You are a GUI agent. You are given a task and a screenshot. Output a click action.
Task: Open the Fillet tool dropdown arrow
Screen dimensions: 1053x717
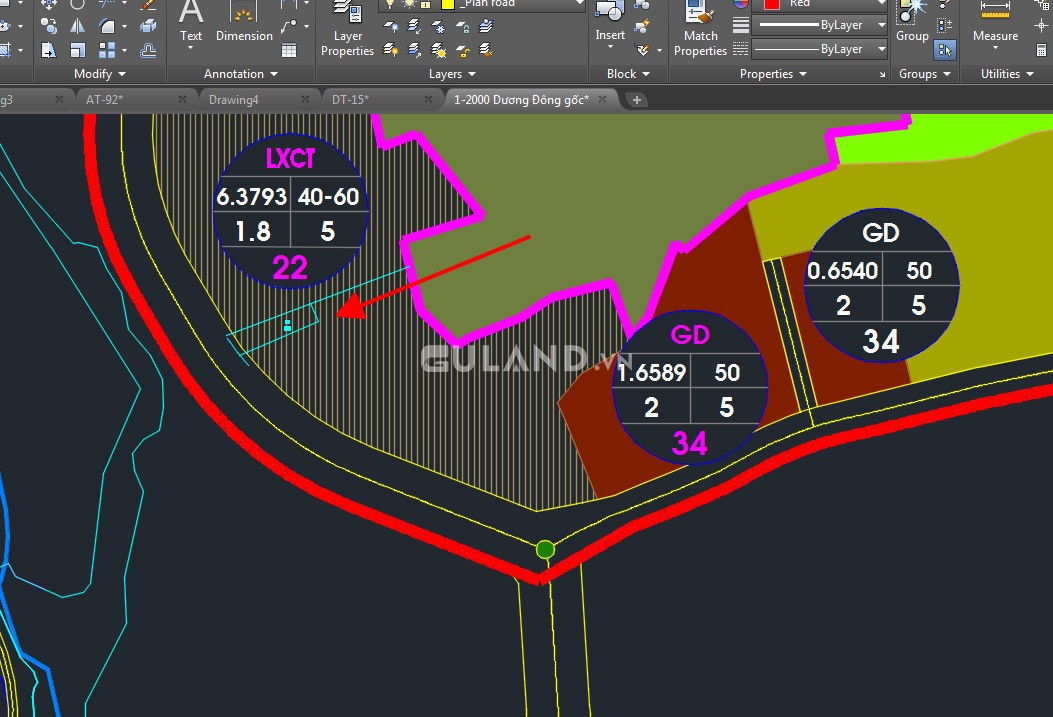click(124, 26)
